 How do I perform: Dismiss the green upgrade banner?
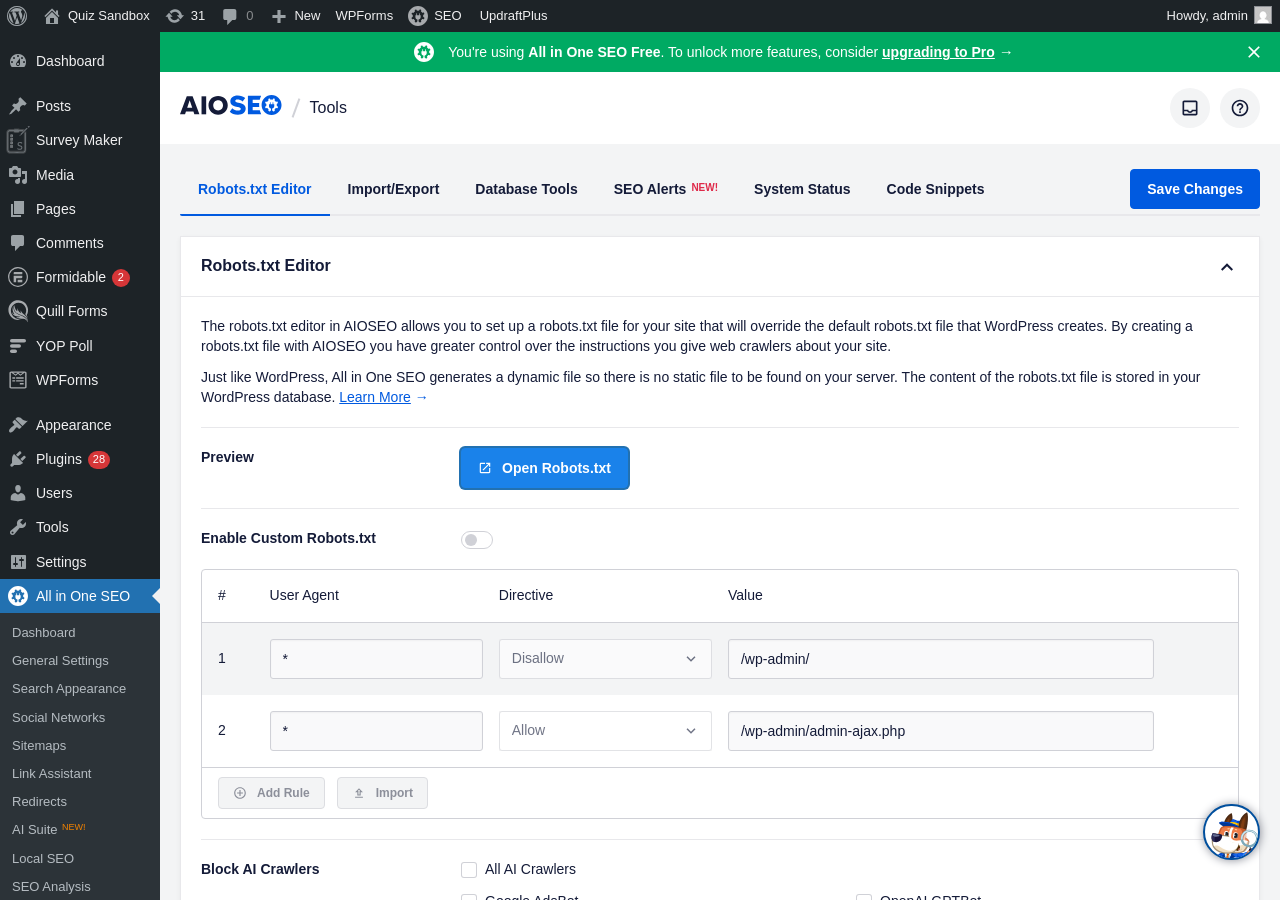pyautogui.click(x=1254, y=52)
